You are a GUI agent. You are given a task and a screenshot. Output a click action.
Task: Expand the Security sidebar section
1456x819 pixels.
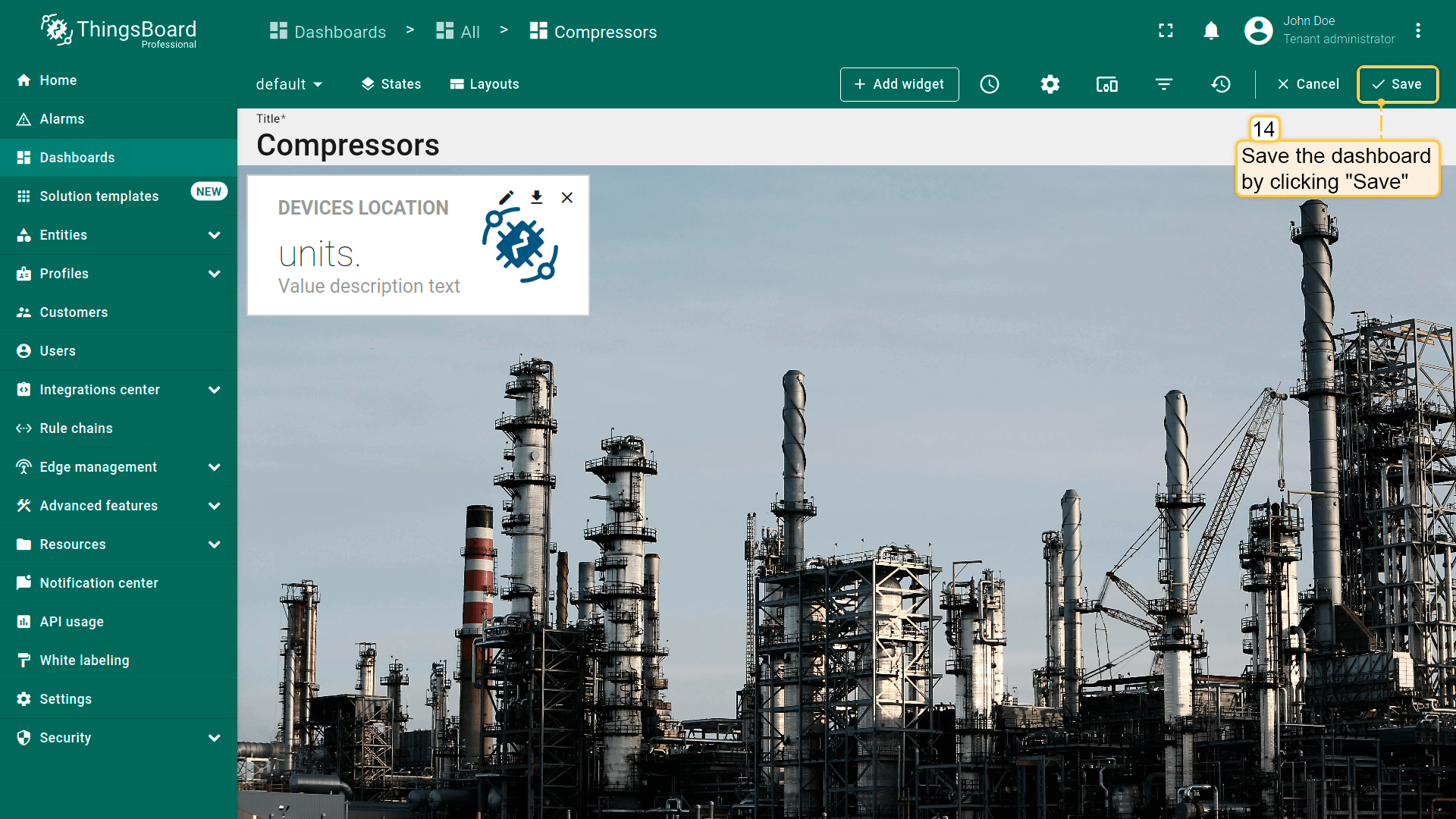coord(214,738)
